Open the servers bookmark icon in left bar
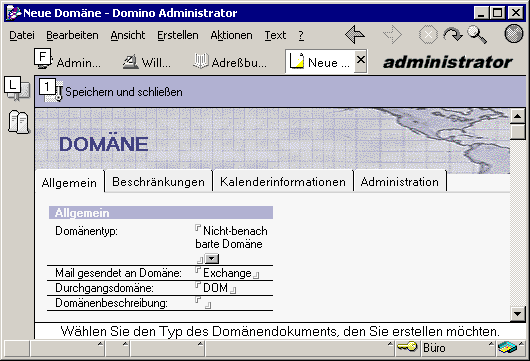Screen dimensions: 530x361 pos(18,90)
